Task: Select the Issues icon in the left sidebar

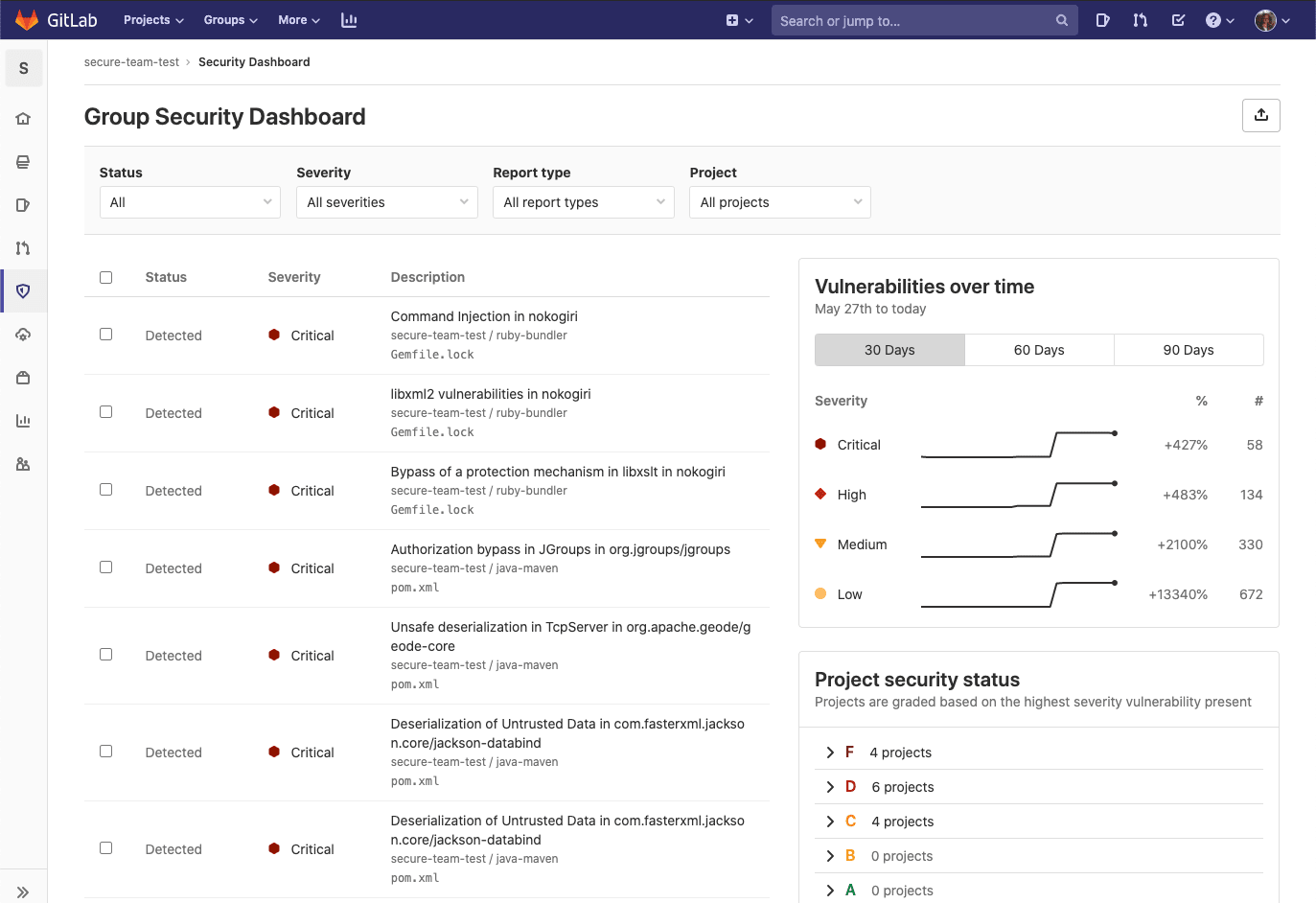Action: pos(23,204)
